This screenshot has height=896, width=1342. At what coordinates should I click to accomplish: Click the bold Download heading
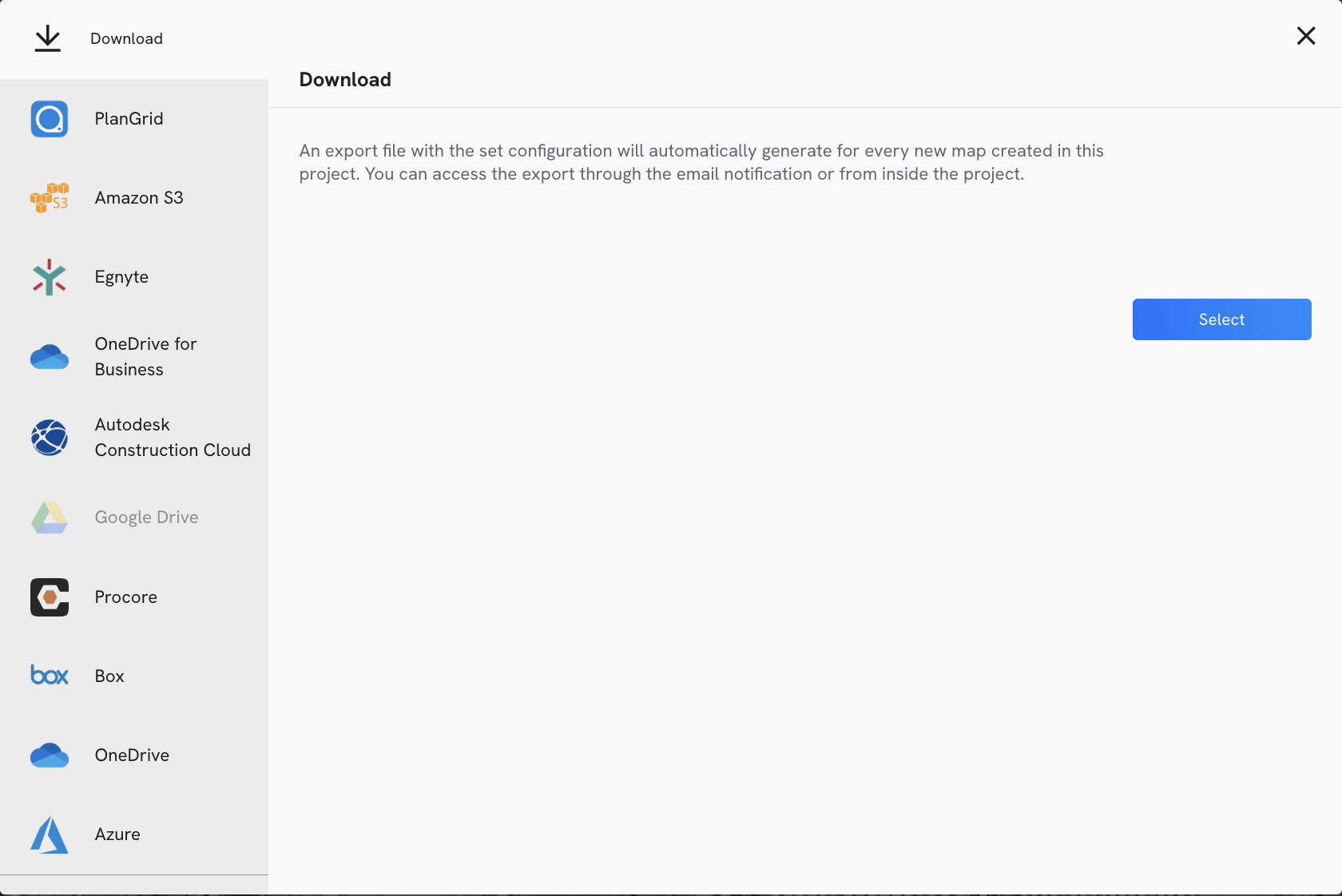345,80
